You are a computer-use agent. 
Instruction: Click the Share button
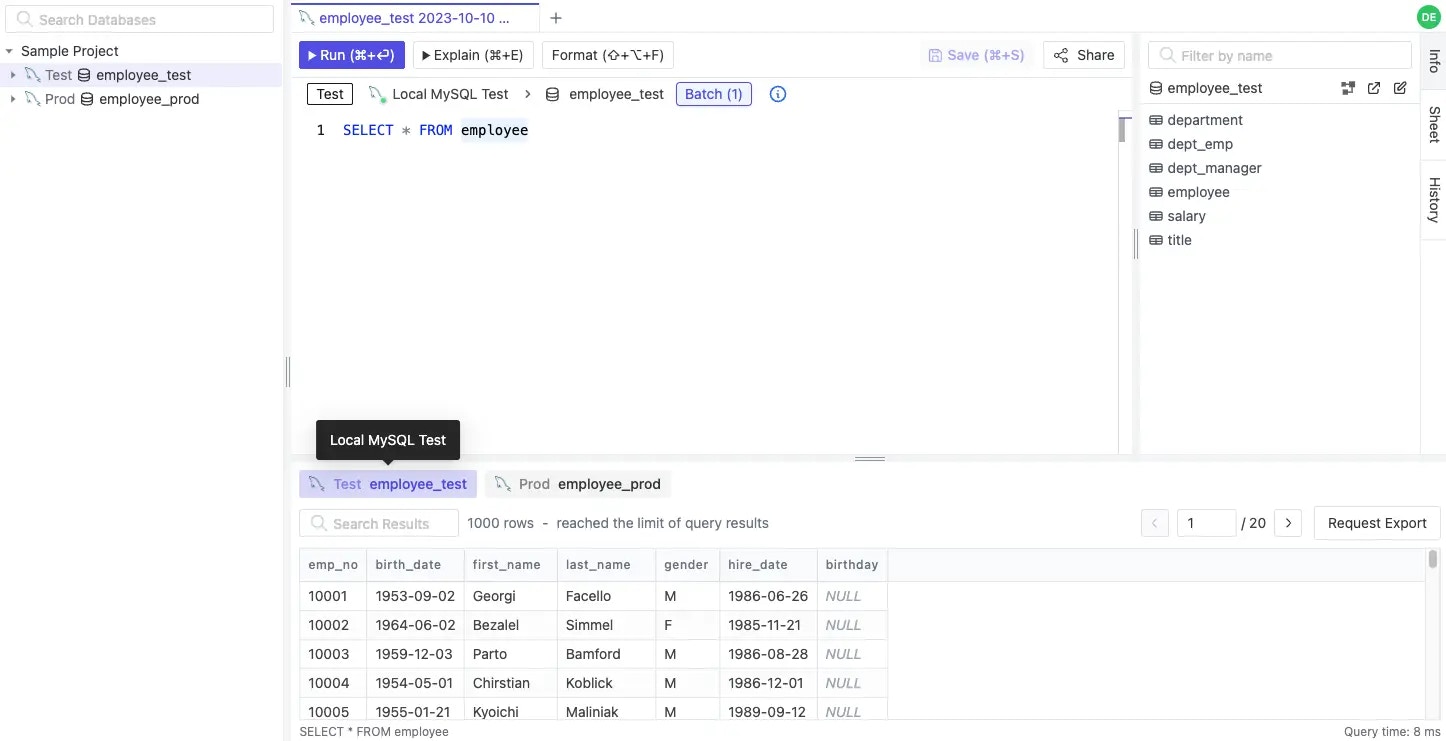click(1084, 55)
